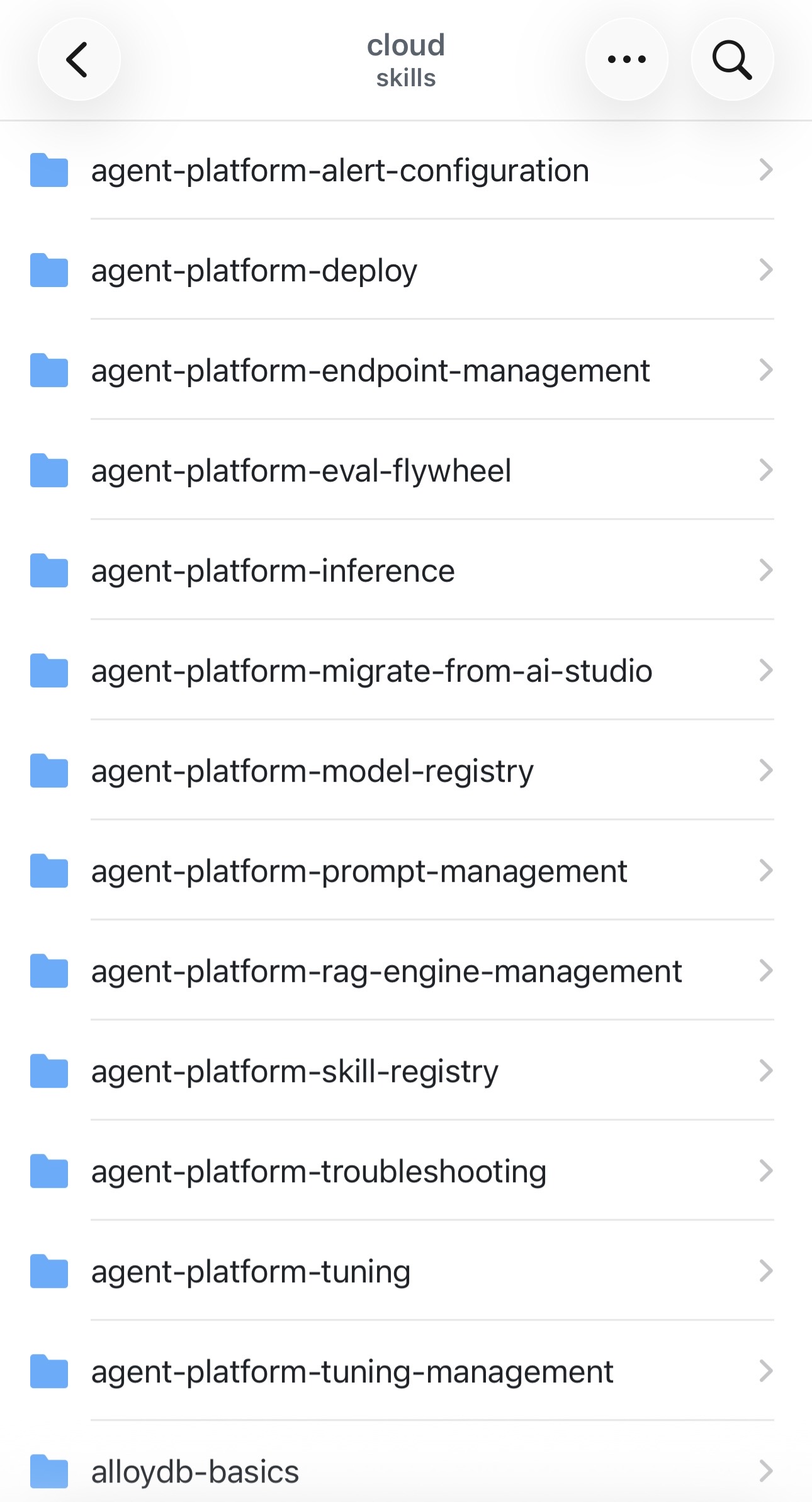Click the agent-platform-tuning folder icon
Viewport: 812px width, 1502px height.
click(x=49, y=1271)
